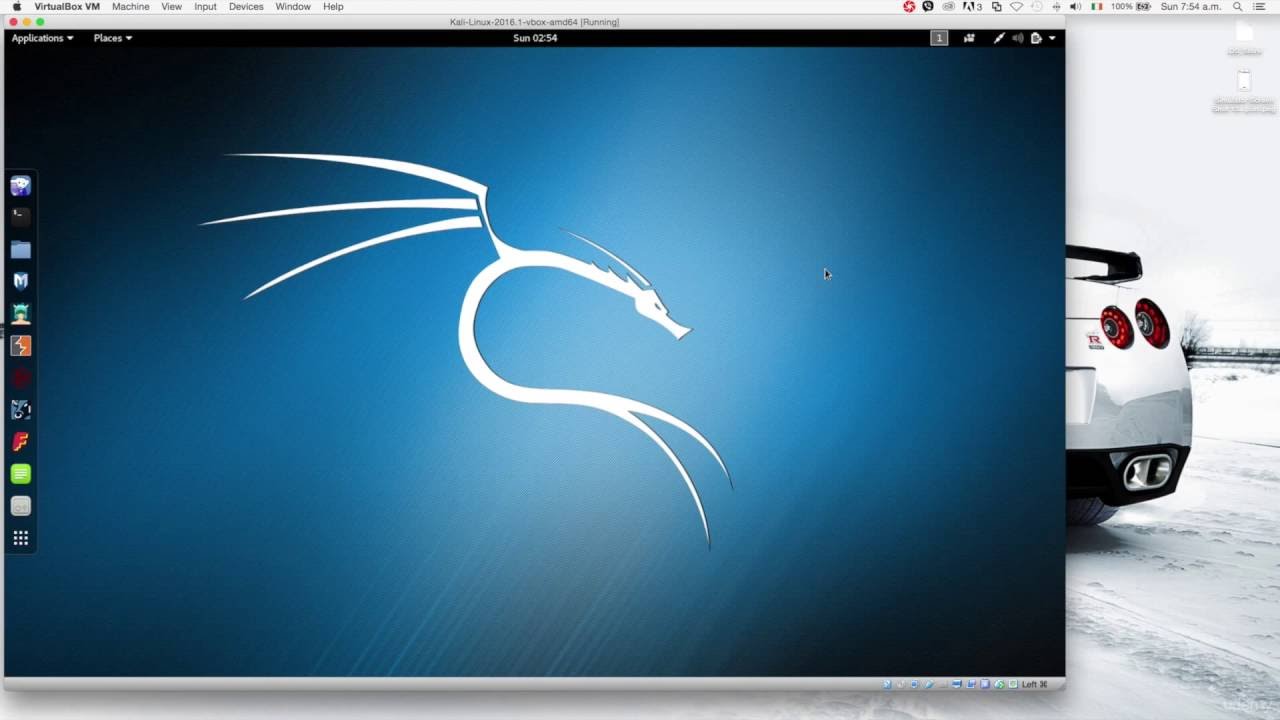Click the Sun 02:54 clock in Kali top bar

[535, 38]
